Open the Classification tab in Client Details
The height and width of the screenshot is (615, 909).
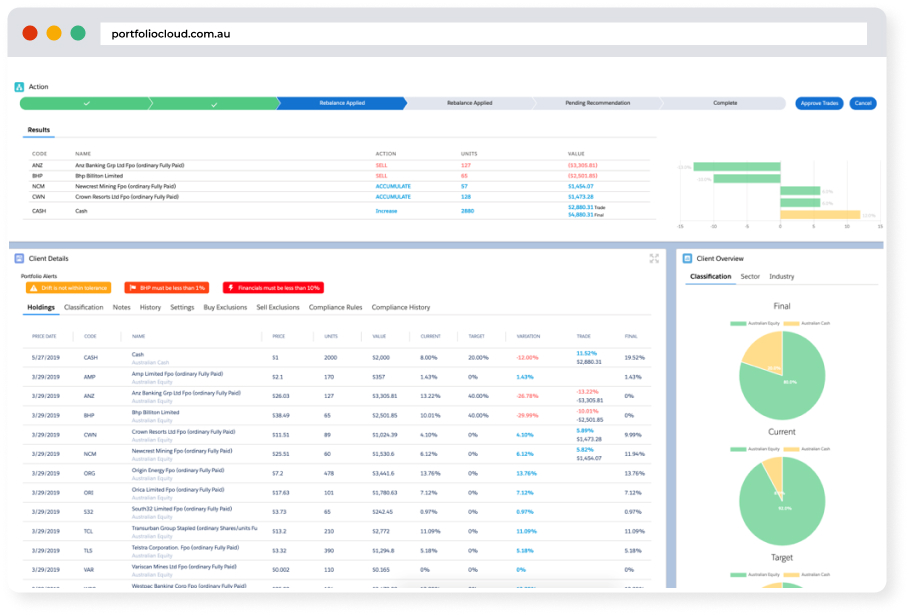[x=83, y=307]
